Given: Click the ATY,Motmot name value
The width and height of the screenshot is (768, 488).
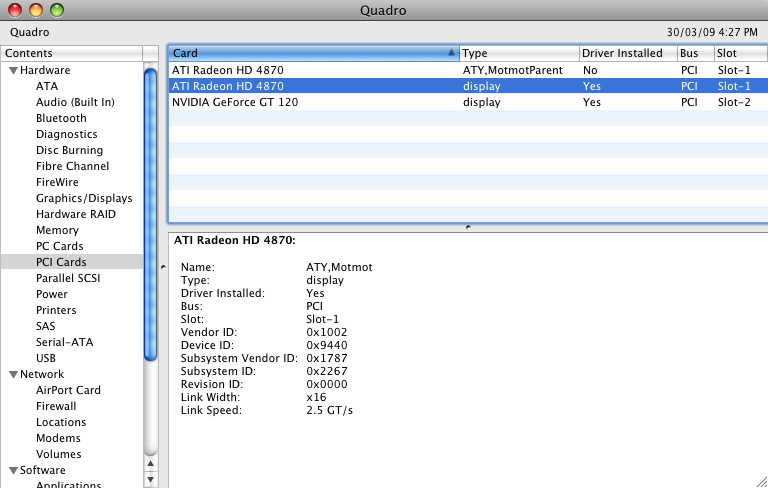Looking at the screenshot, I should click(339, 268).
